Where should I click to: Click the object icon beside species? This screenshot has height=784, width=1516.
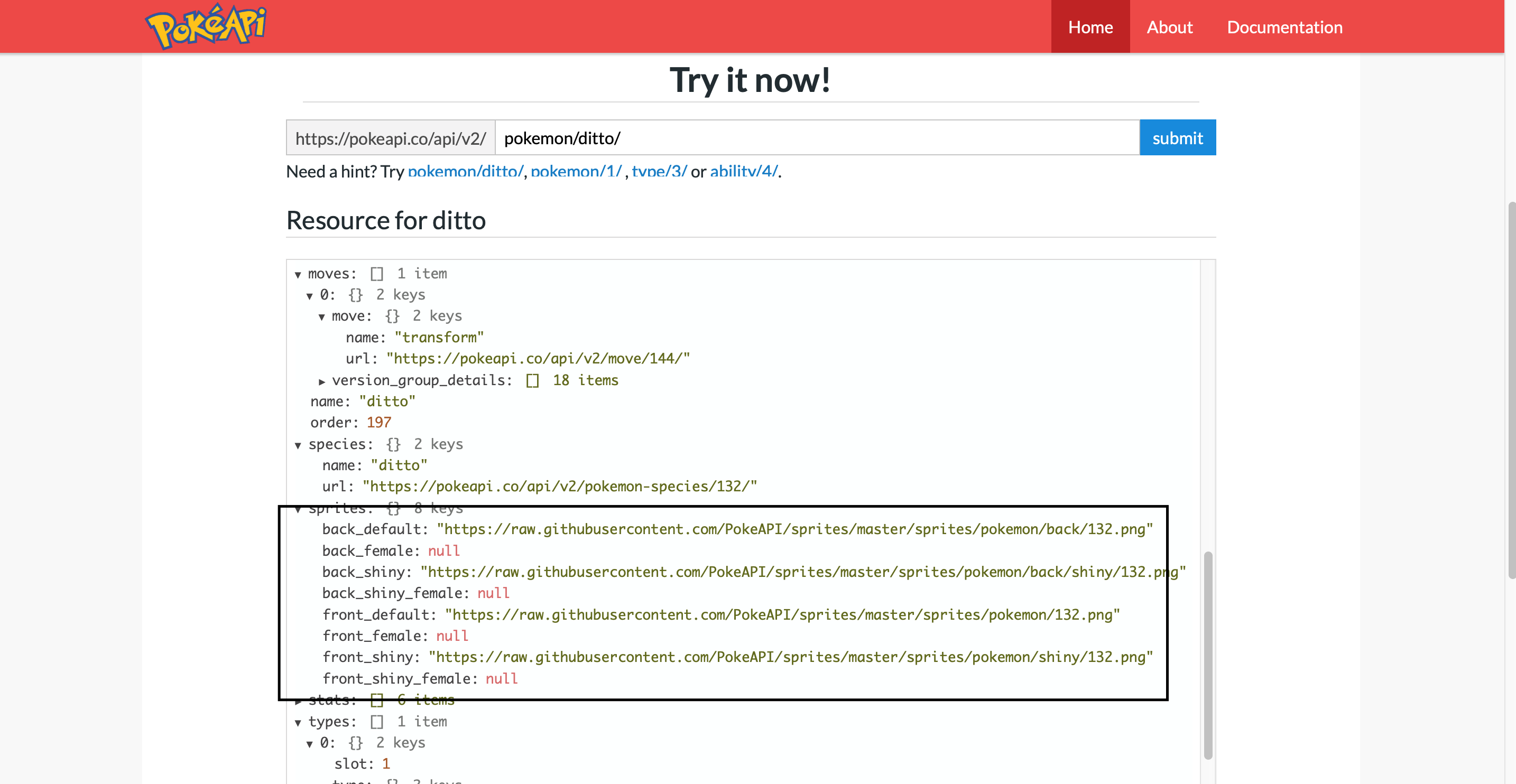[x=393, y=444]
